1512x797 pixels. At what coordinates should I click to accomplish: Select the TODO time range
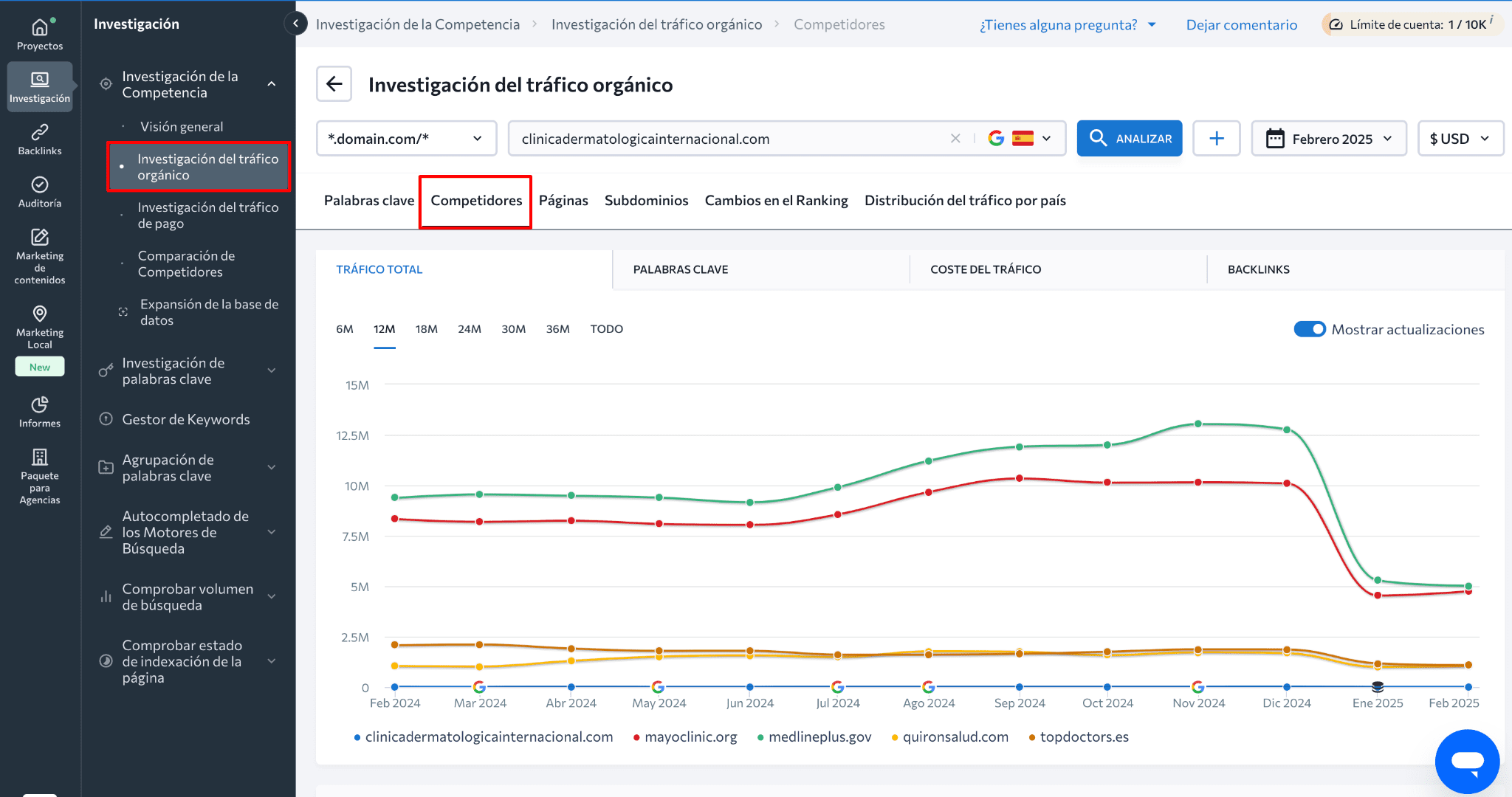607,329
